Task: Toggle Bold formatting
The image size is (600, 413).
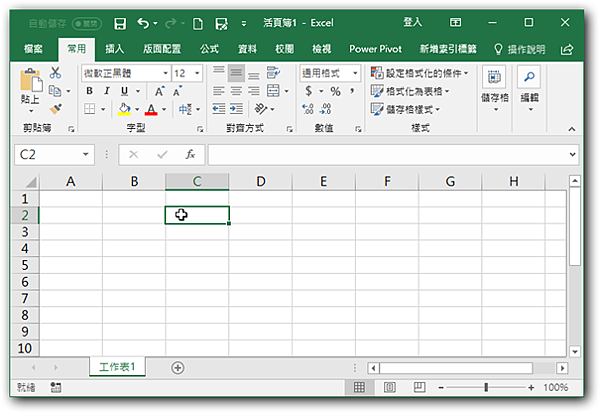Action: [x=89, y=91]
